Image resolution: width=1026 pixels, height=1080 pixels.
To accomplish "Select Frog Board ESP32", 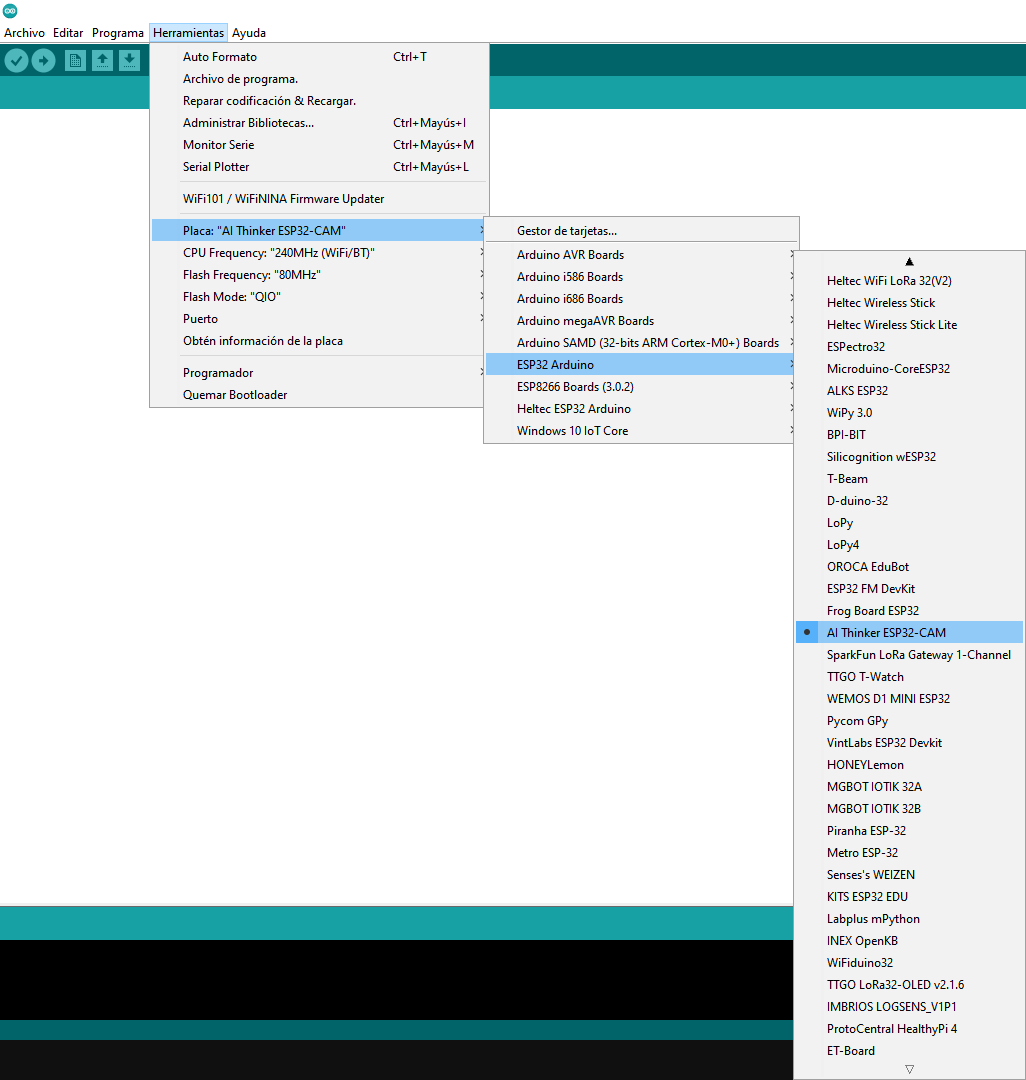I will tap(909, 611).
